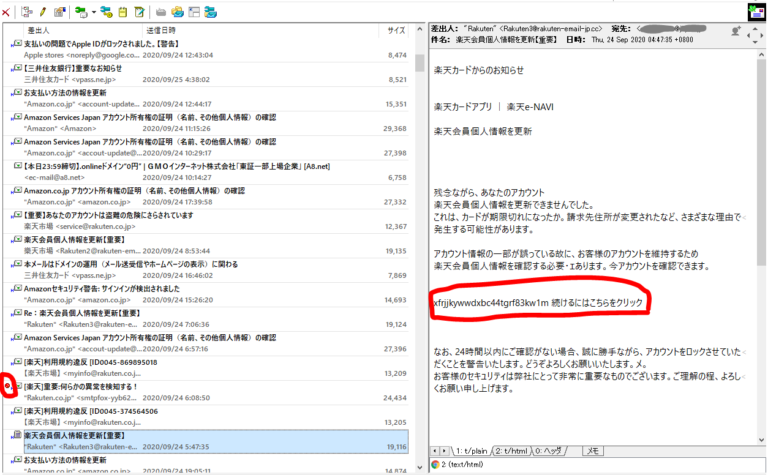The image size is (768, 475).
Task: Click the down arrow of header navigation pad
Action: pyautogui.click(x=755, y=42)
